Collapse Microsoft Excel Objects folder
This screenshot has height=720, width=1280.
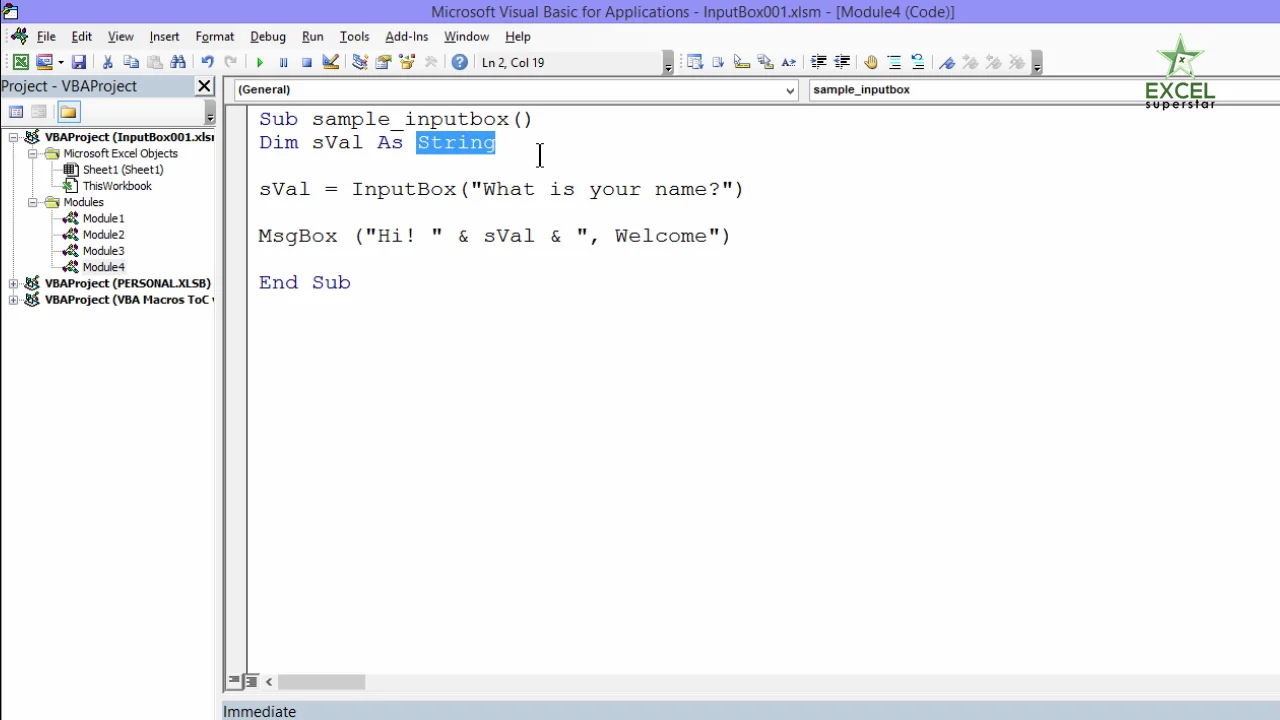click(x=32, y=154)
